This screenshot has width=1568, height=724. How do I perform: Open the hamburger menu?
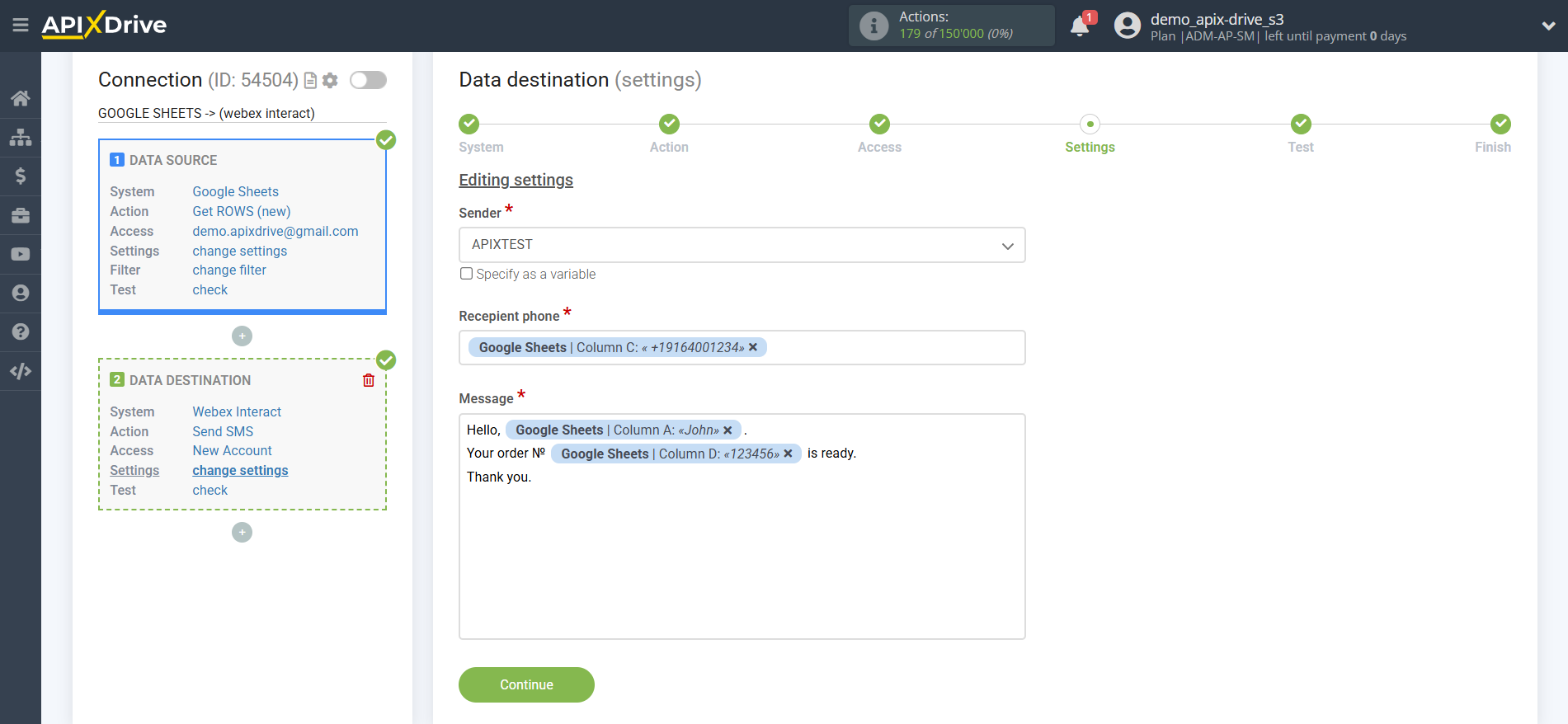pyautogui.click(x=21, y=26)
